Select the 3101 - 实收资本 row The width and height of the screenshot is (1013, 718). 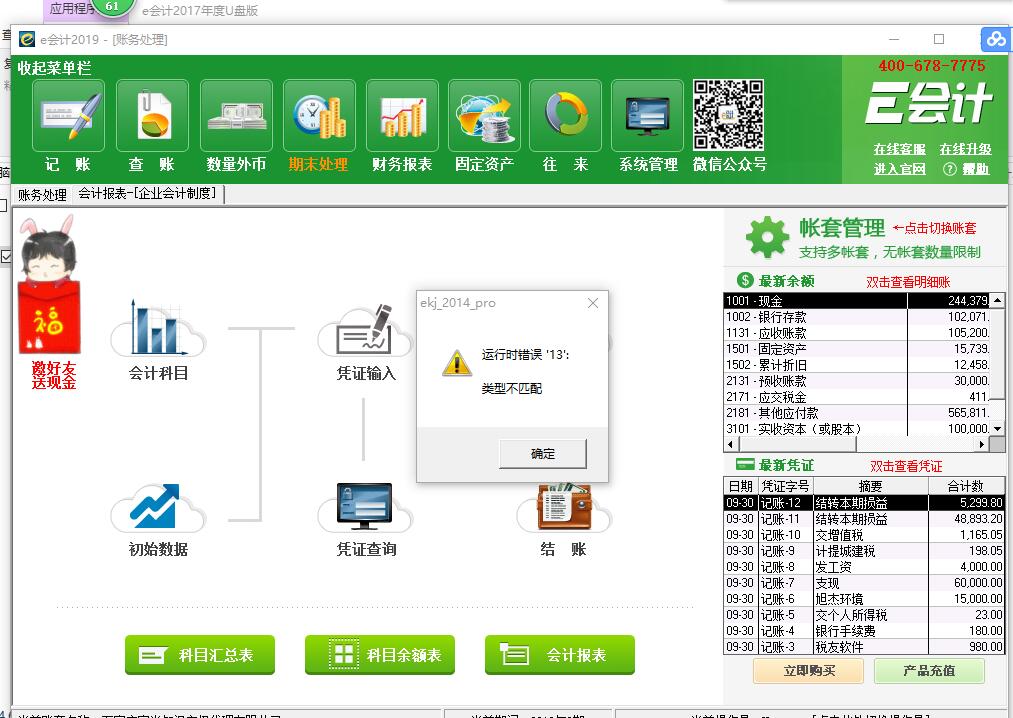click(x=857, y=428)
